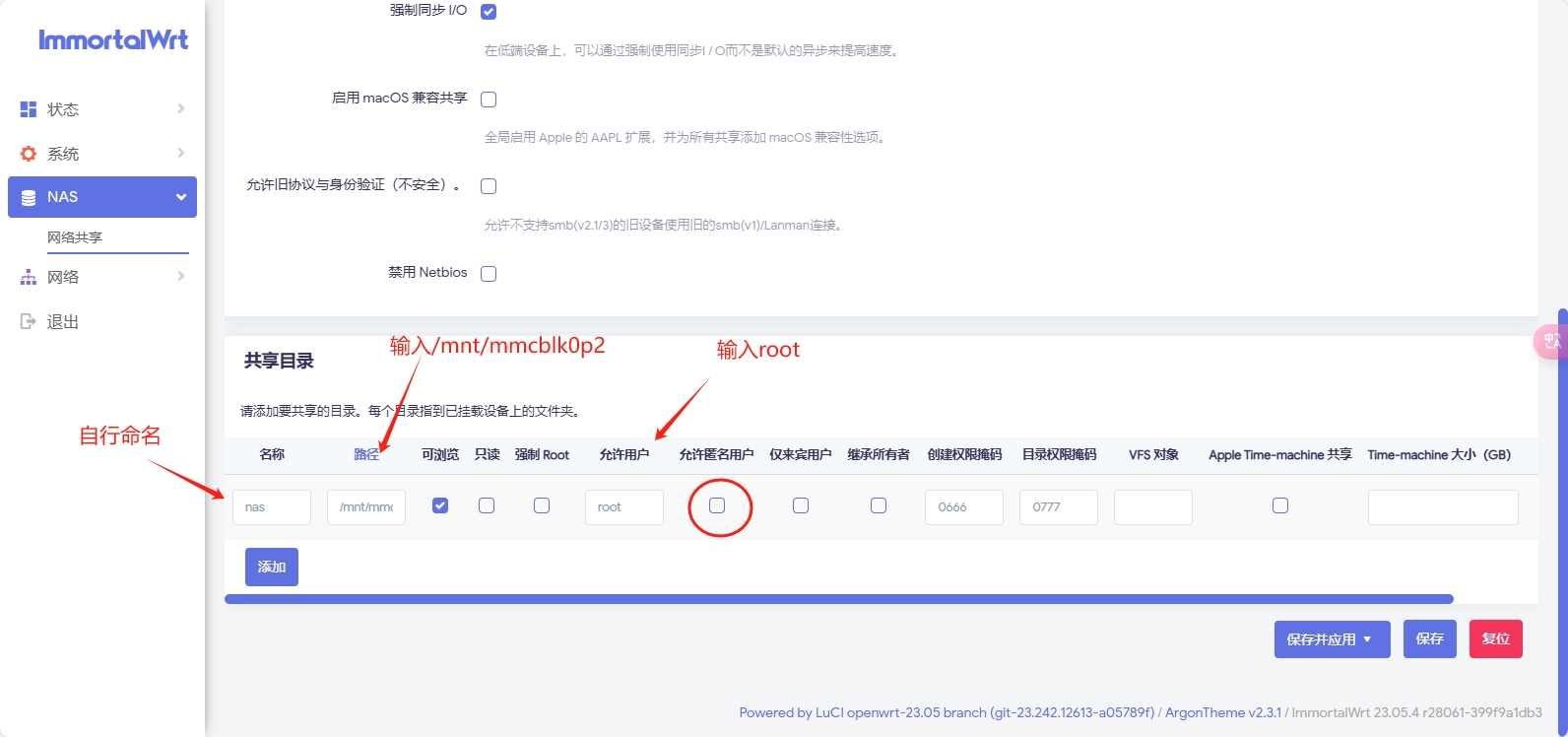Click the 共享目录 section heading
1568x737 pixels.
(x=279, y=362)
